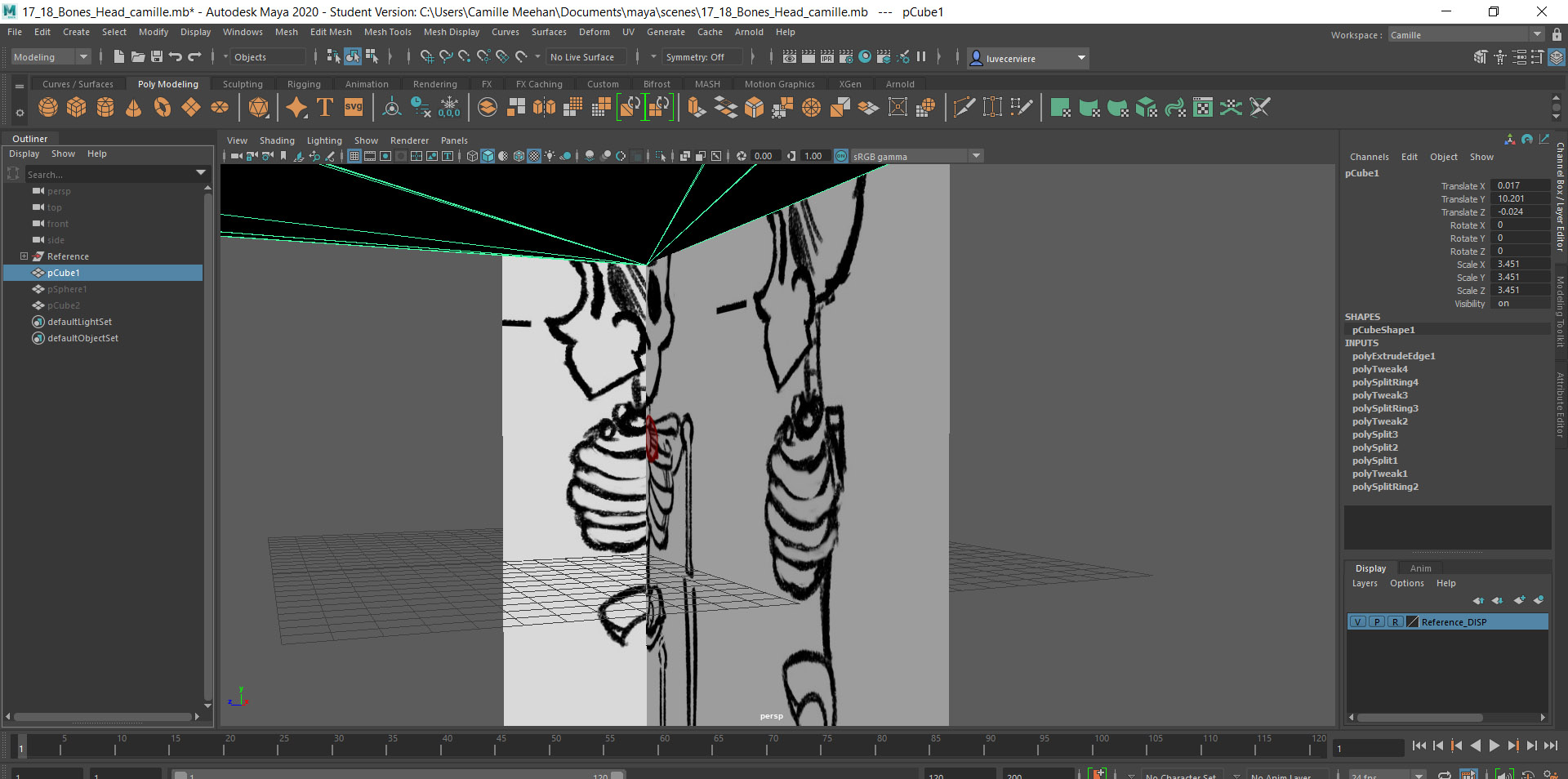
Task: Open the luvecerviere account dropdown
Action: tap(1028, 58)
